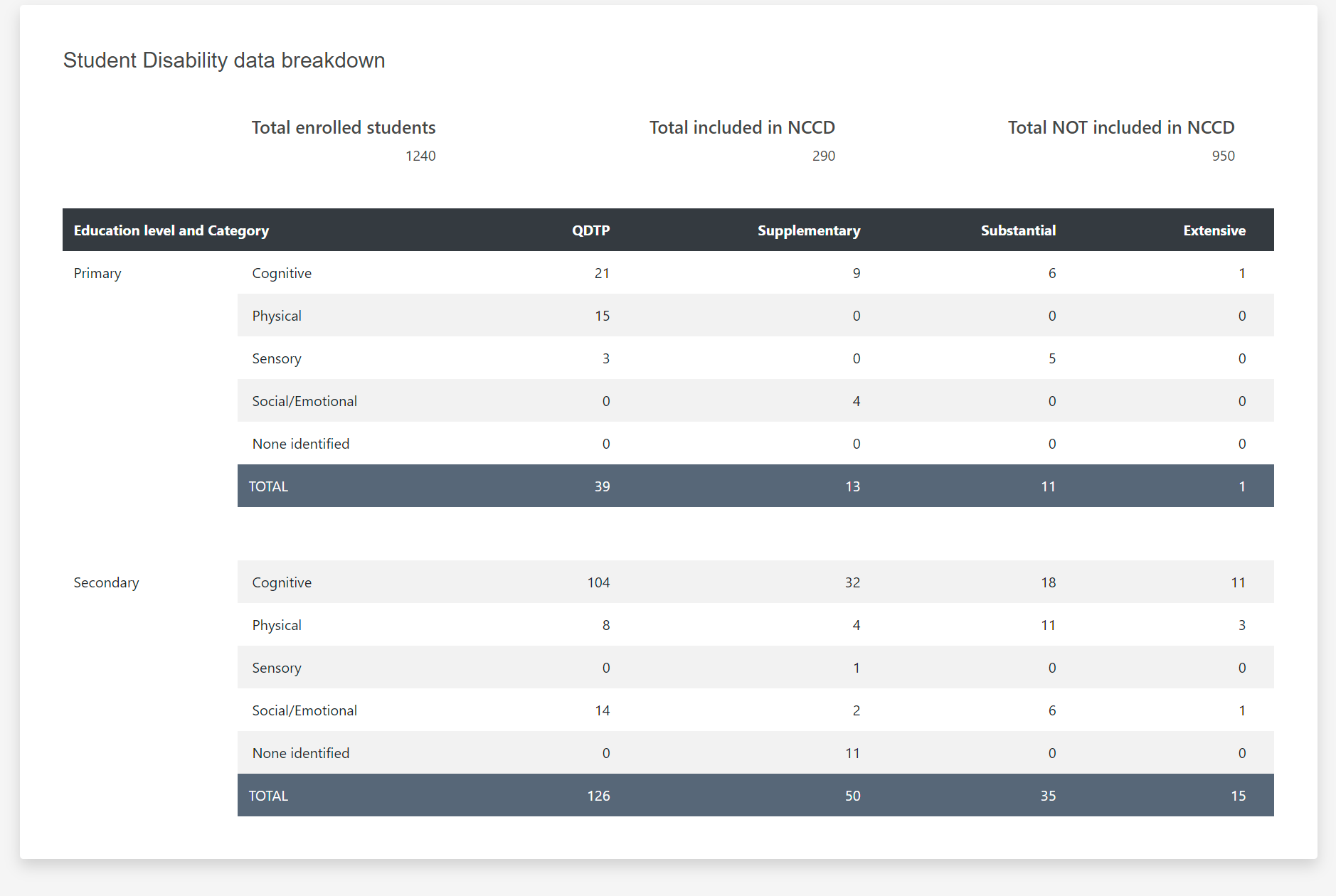Click Primary TOTAL QDTP value 39
1336x896 pixels.
(603, 486)
